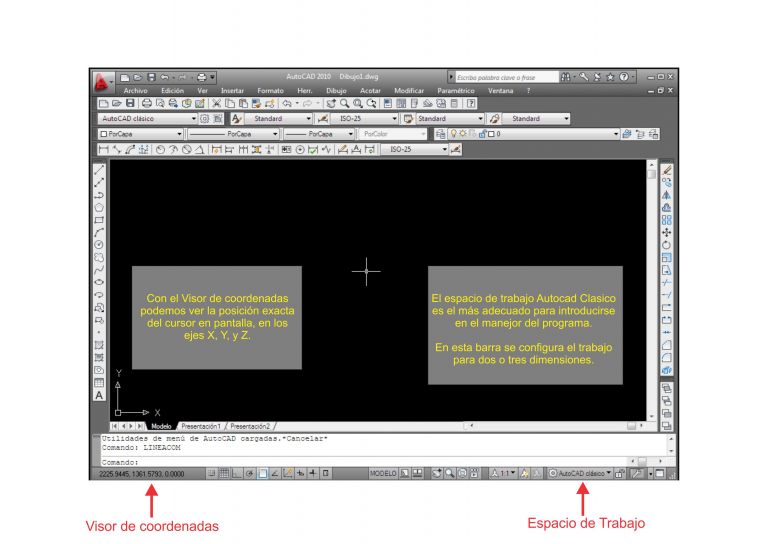Click the Linear dimension tool icon
The image size is (770, 544).
click(104, 149)
